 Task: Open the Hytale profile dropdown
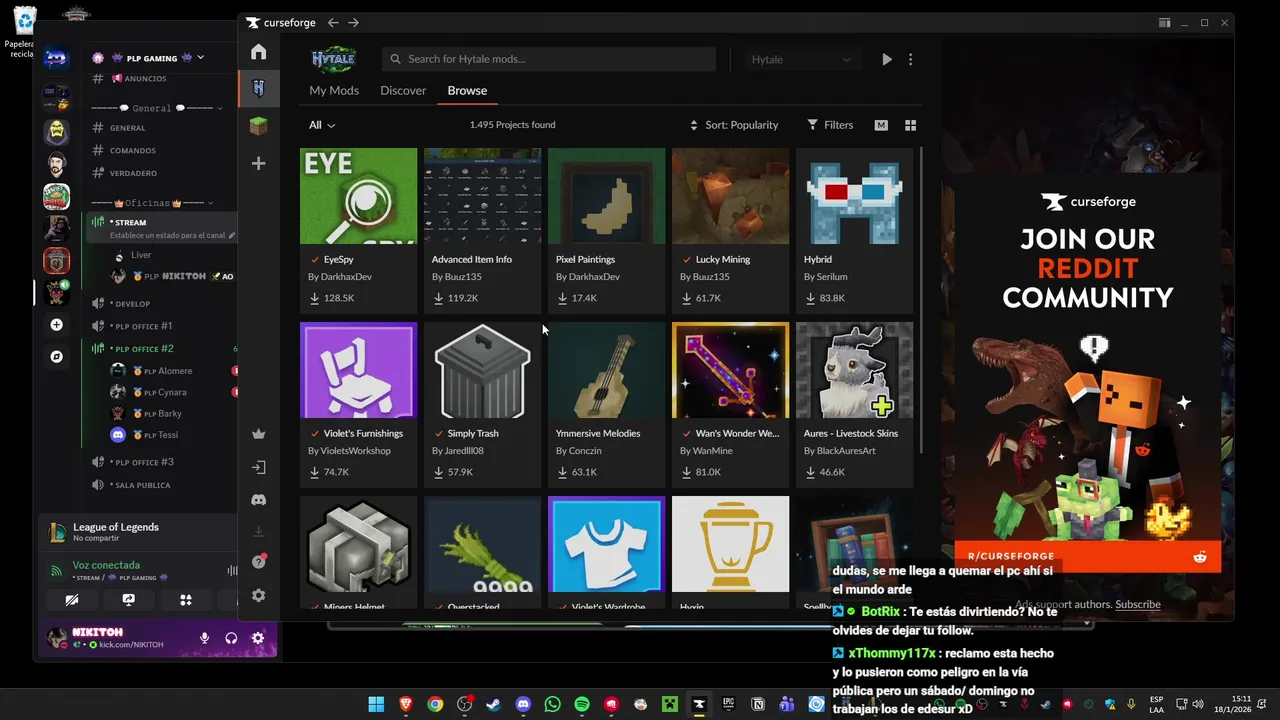coord(802,59)
